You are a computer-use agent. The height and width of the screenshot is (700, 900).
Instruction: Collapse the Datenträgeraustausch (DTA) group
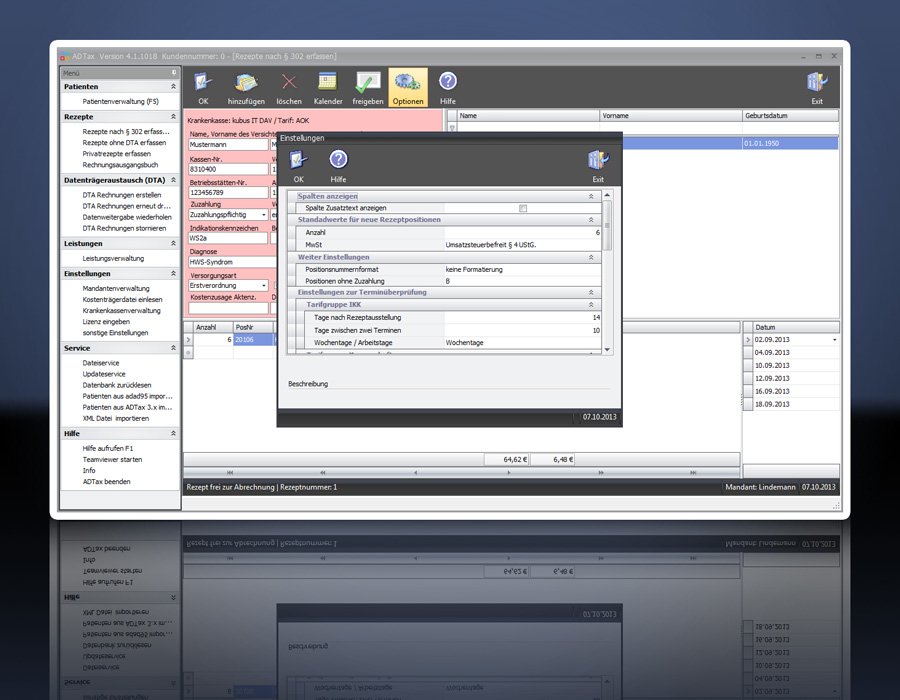(x=173, y=180)
